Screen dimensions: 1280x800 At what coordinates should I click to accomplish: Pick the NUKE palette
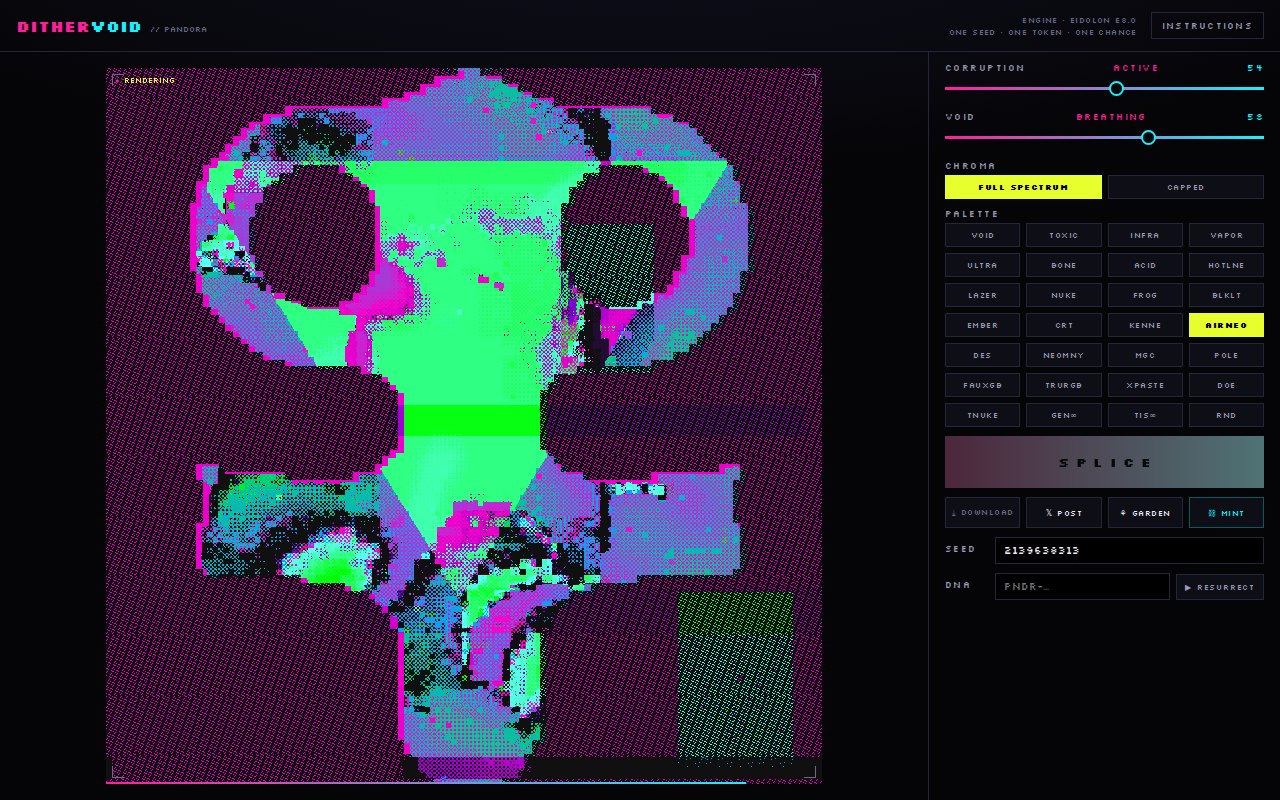tap(1064, 295)
